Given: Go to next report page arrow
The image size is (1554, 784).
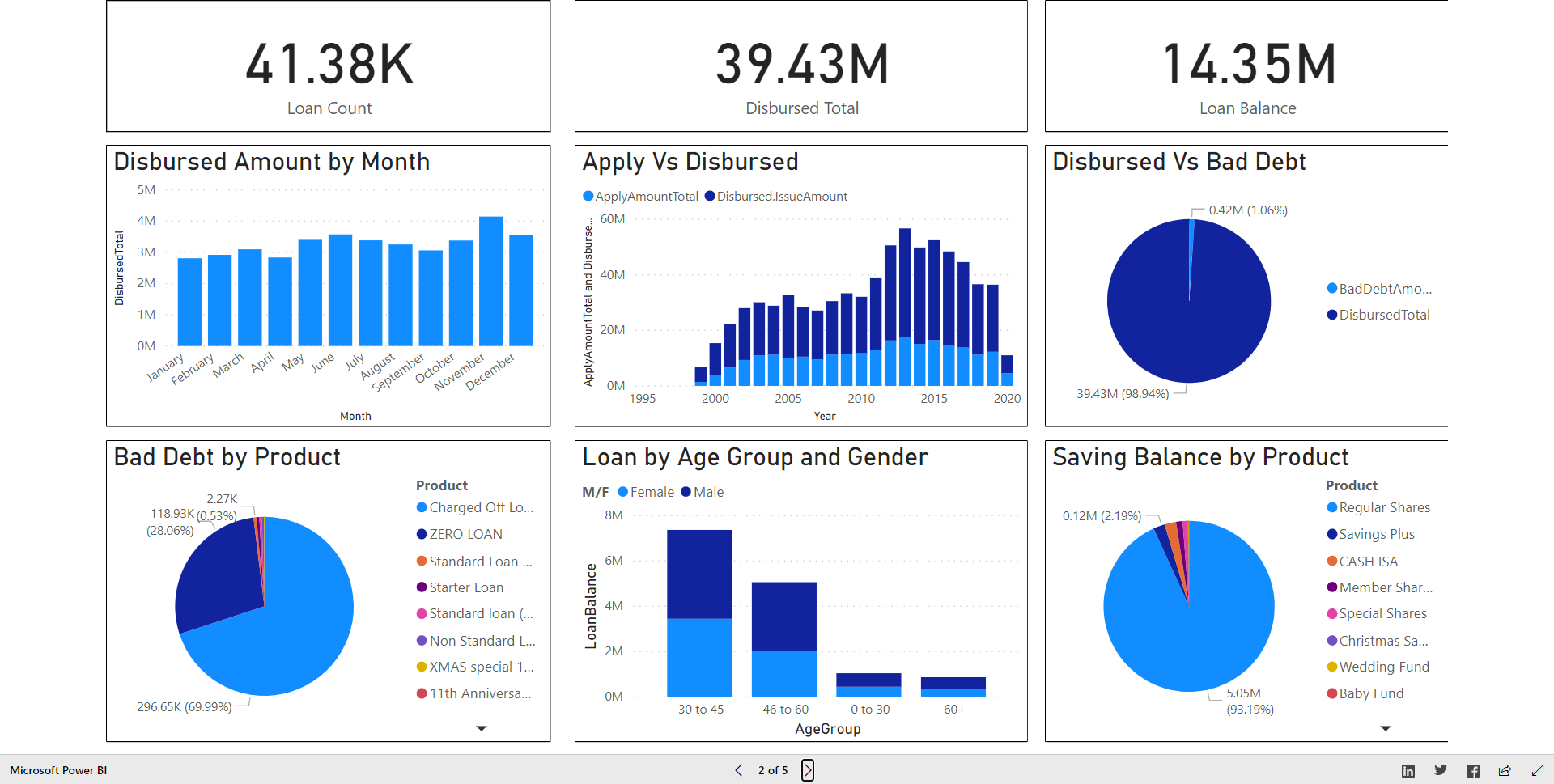Looking at the screenshot, I should coord(808,770).
